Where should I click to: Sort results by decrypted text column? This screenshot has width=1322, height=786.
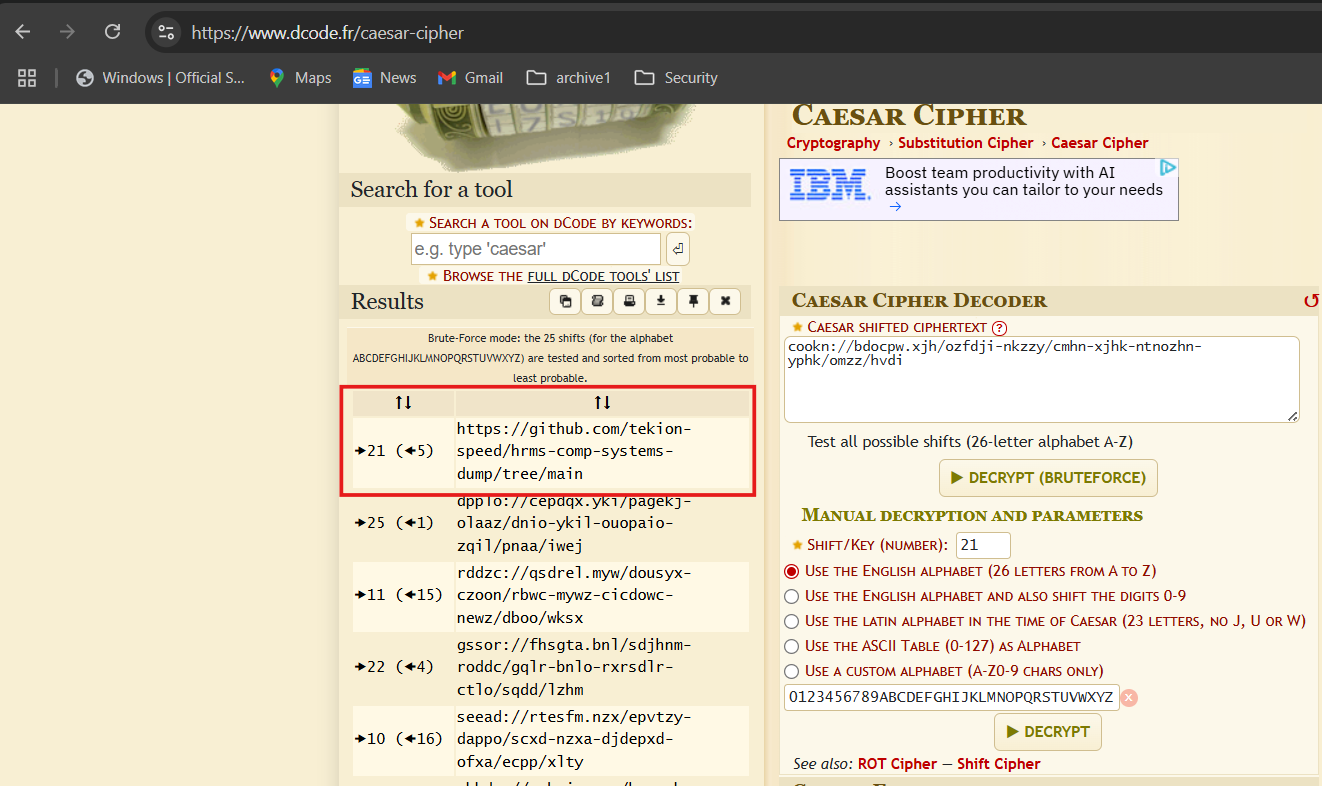pos(602,402)
